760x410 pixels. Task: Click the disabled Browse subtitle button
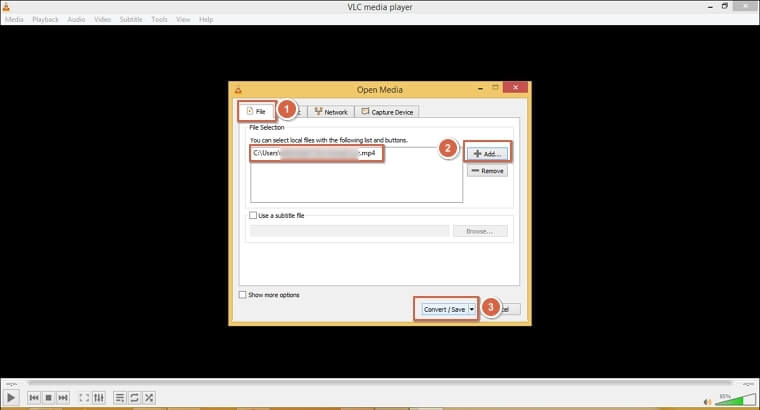(480, 231)
